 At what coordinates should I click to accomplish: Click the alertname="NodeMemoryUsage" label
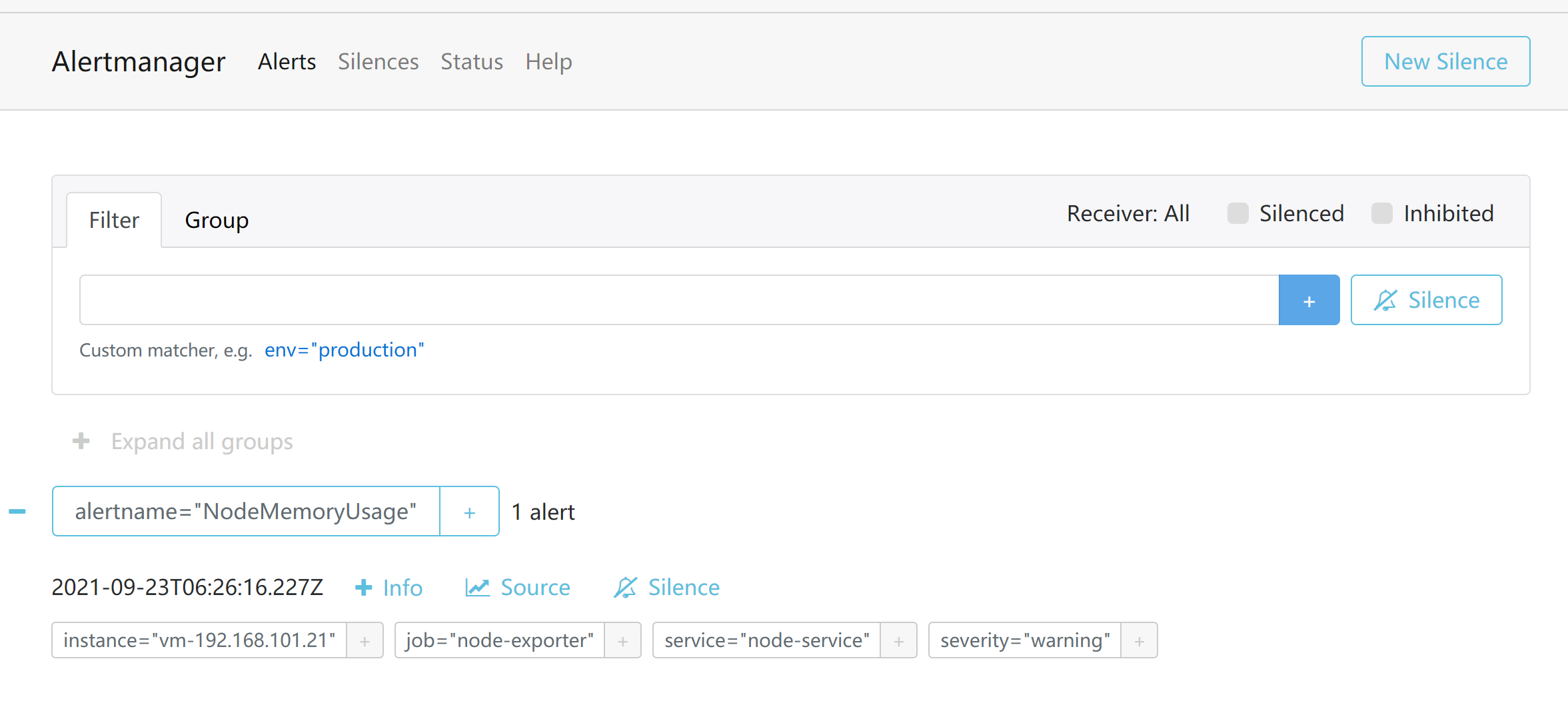[x=246, y=511]
